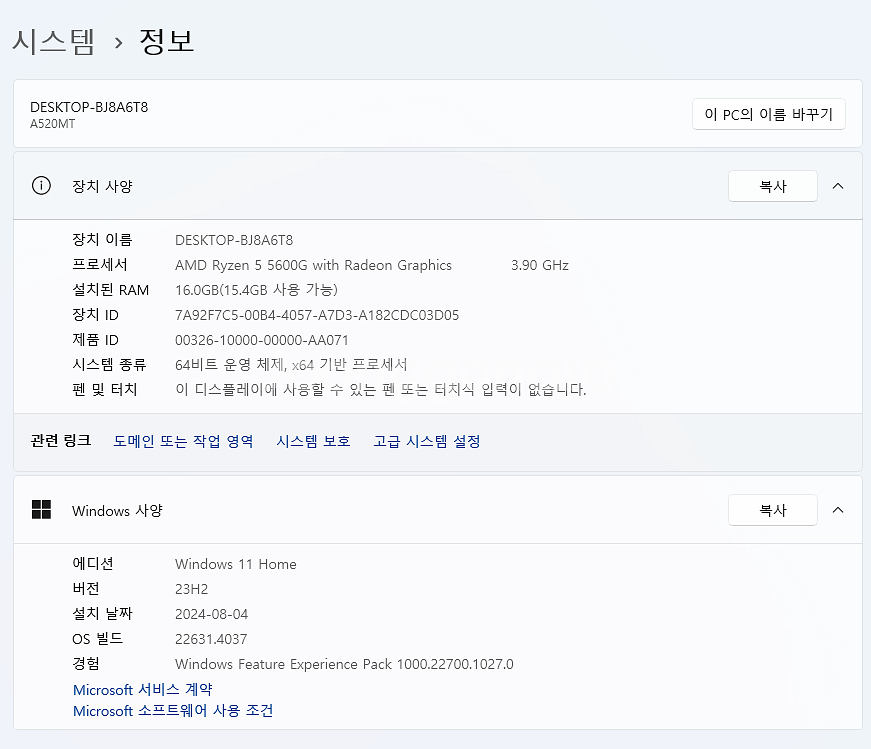Click the 설치된 RAM label
Image resolution: width=871 pixels, height=749 pixels.
pyautogui.click(x=111, y=290)
